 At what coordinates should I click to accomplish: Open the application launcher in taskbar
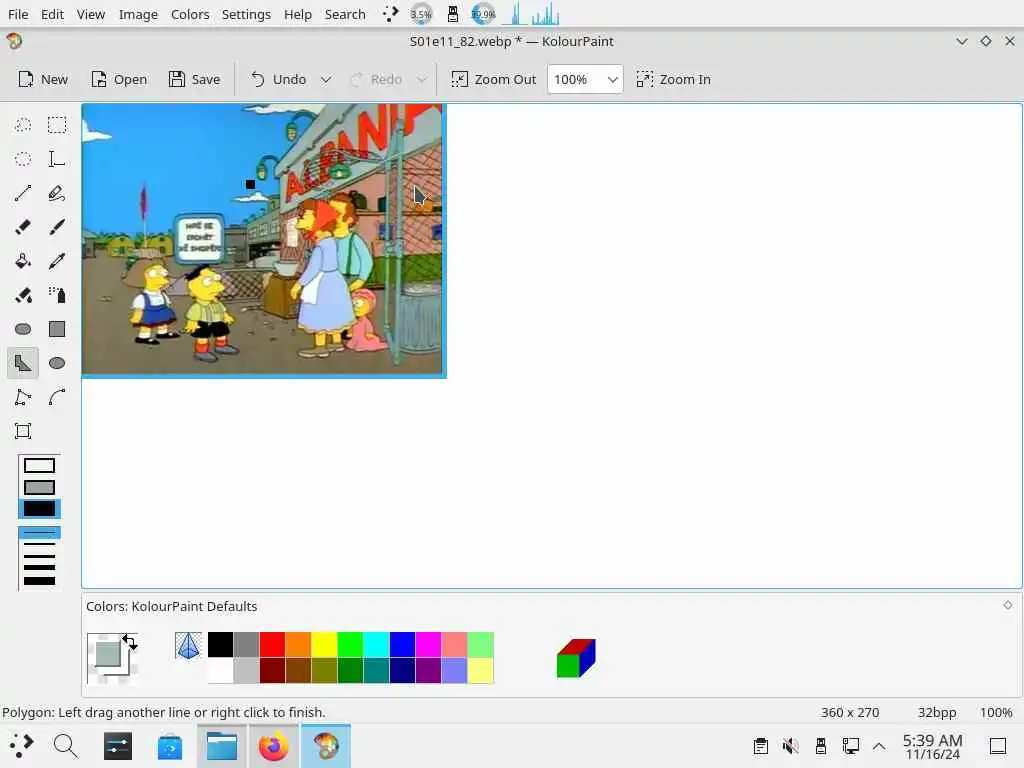click(22, 745)
